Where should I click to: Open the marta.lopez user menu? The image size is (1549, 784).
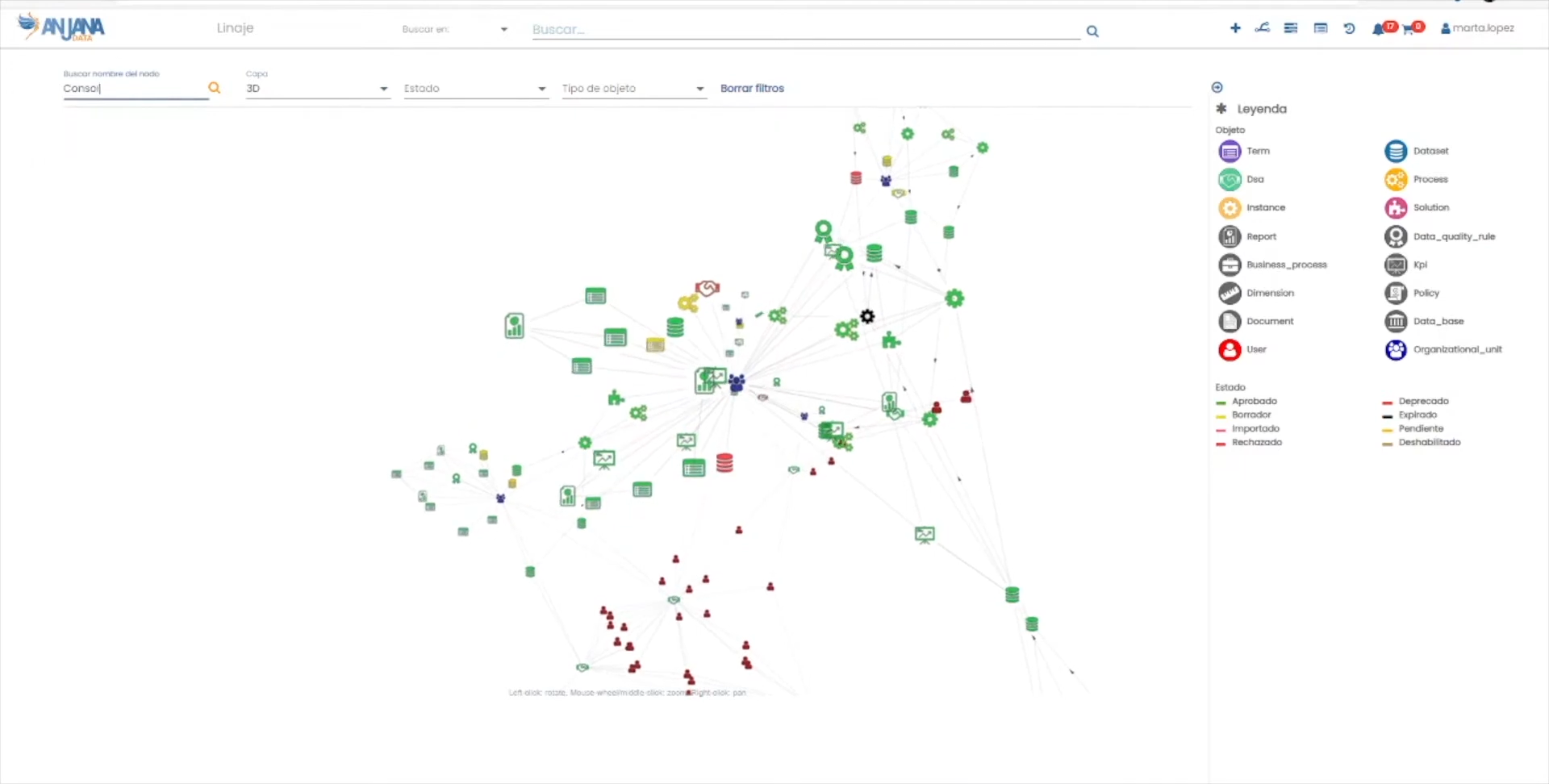tap(1477, 28)
